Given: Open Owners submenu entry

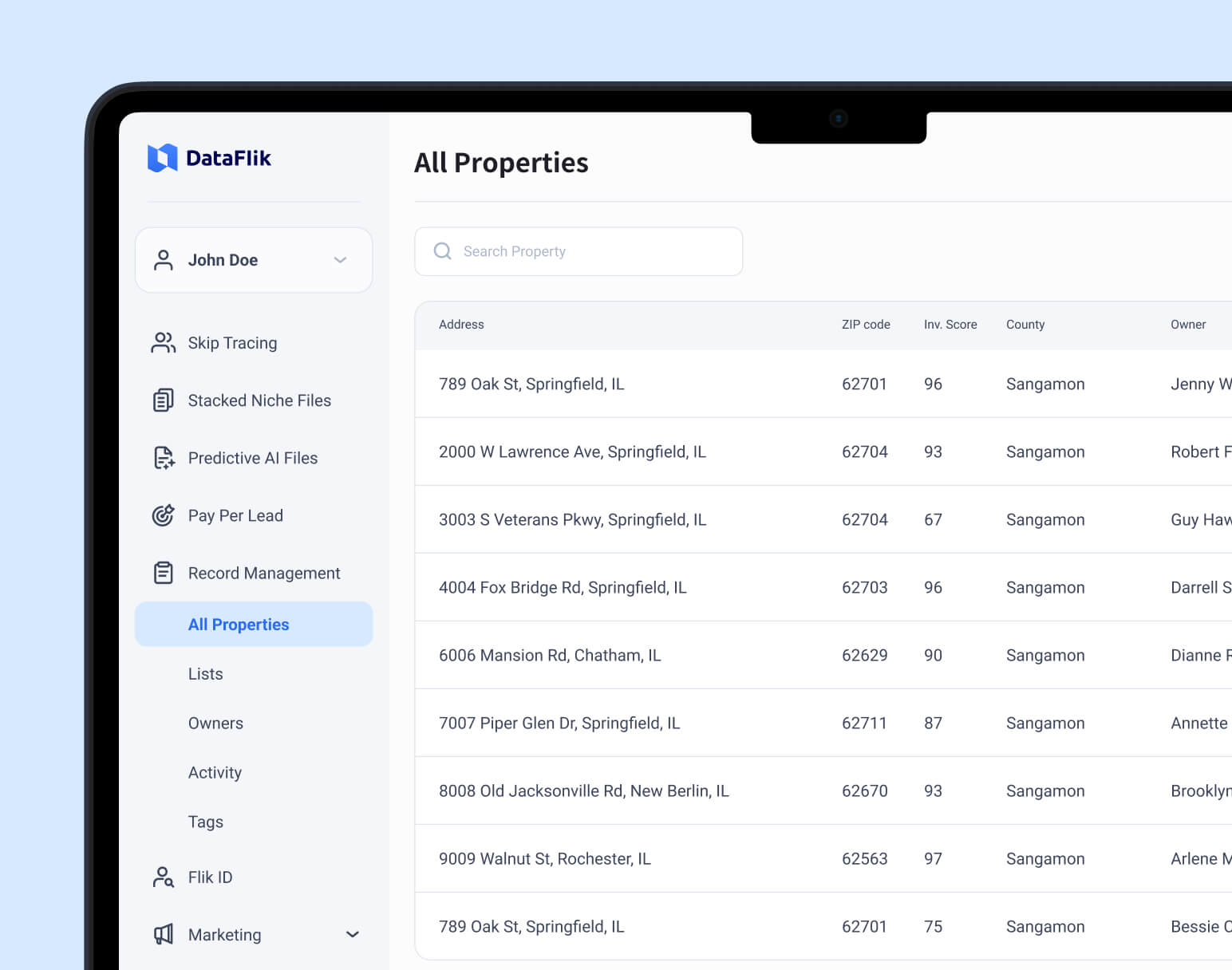Looking at the screenshot, I should (x=215, y=724).
